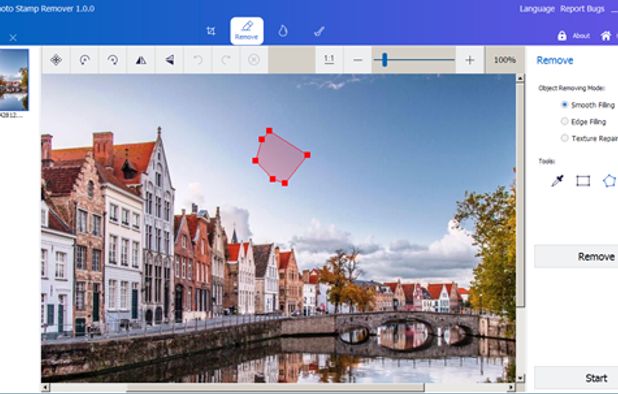Click the fit-to-window pan icon
This screenshot has width=618, height=394.
[56, 60]
